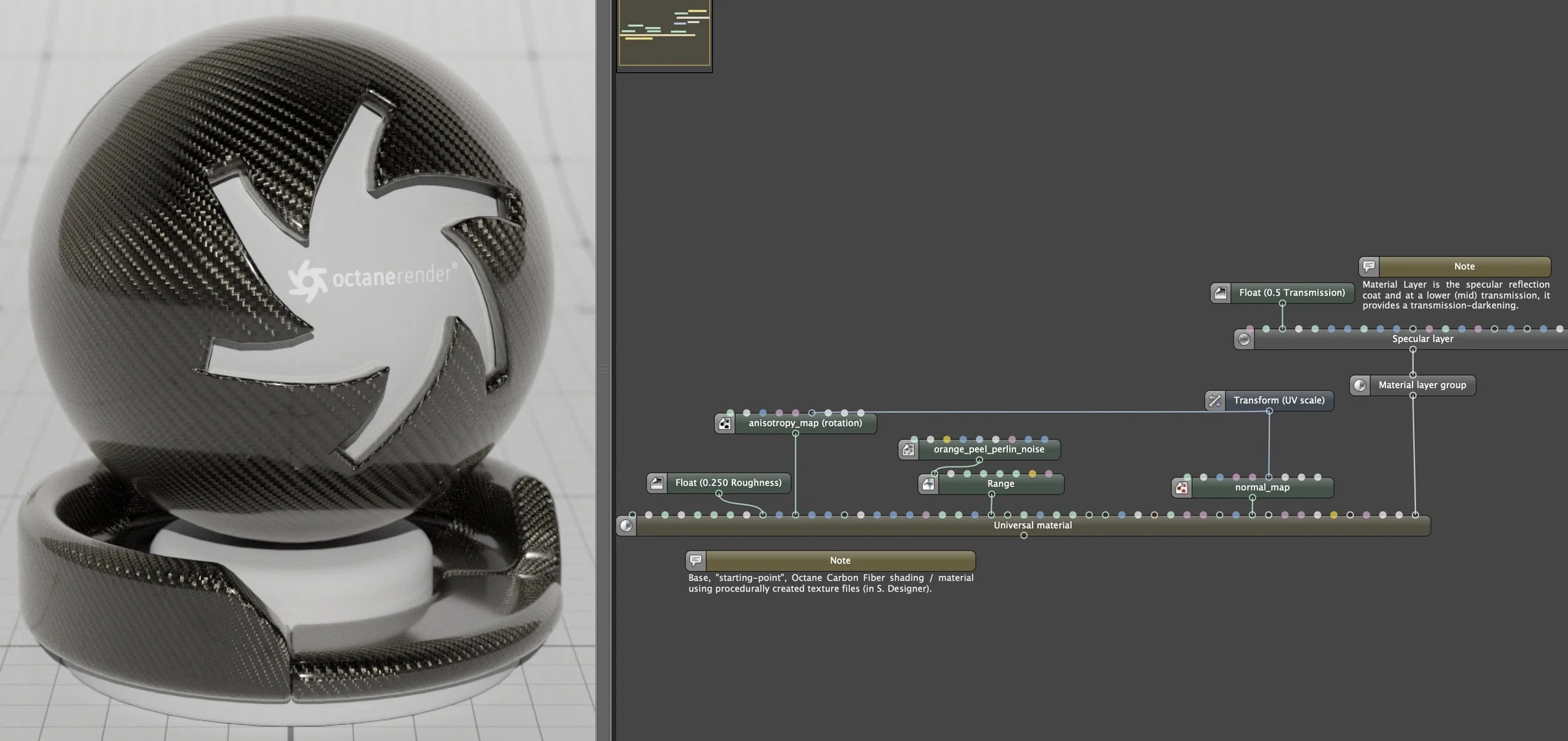Click the Universal material node icon
The image size is (1568, 741).
click(x=626, y=526)
